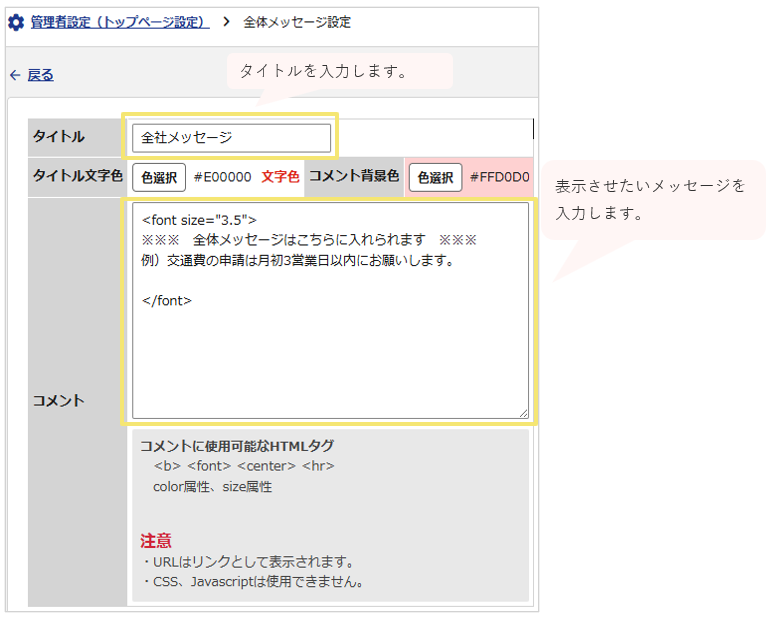Click the コメント row label

(x=59, y=401)
